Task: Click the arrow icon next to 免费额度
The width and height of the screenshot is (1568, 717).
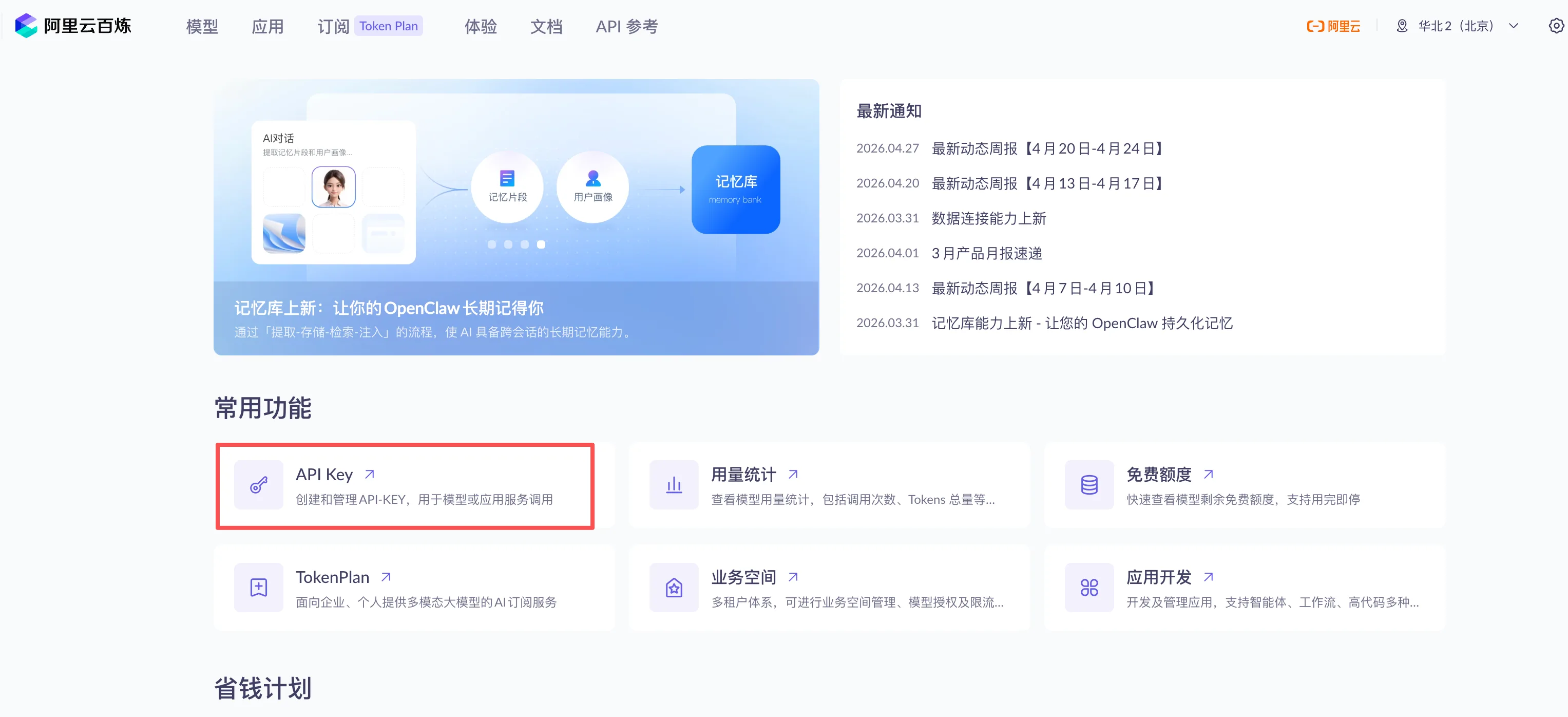Action: point(1208,474)
